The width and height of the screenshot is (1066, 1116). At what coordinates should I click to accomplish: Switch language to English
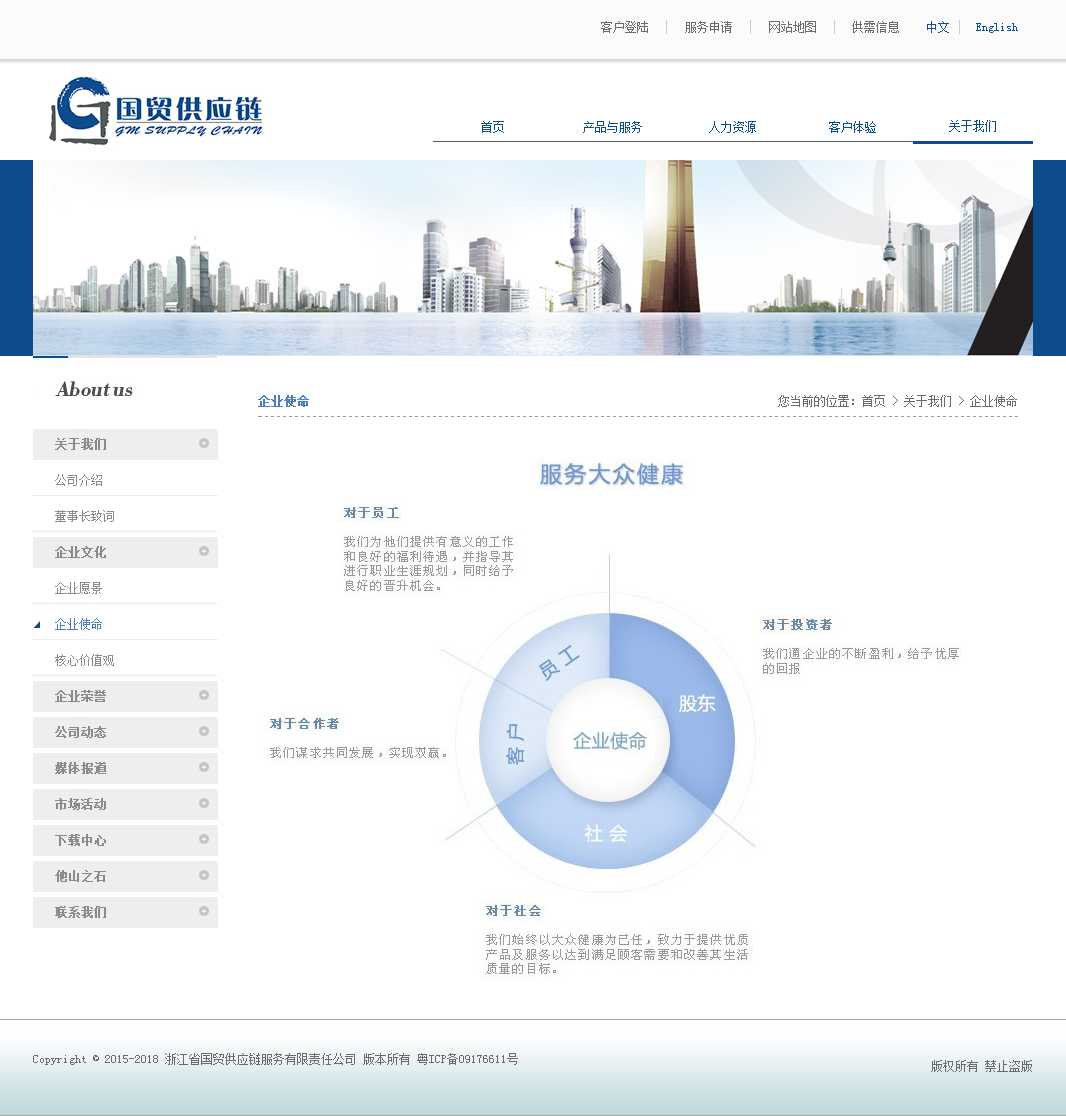(x=996, y=27)
